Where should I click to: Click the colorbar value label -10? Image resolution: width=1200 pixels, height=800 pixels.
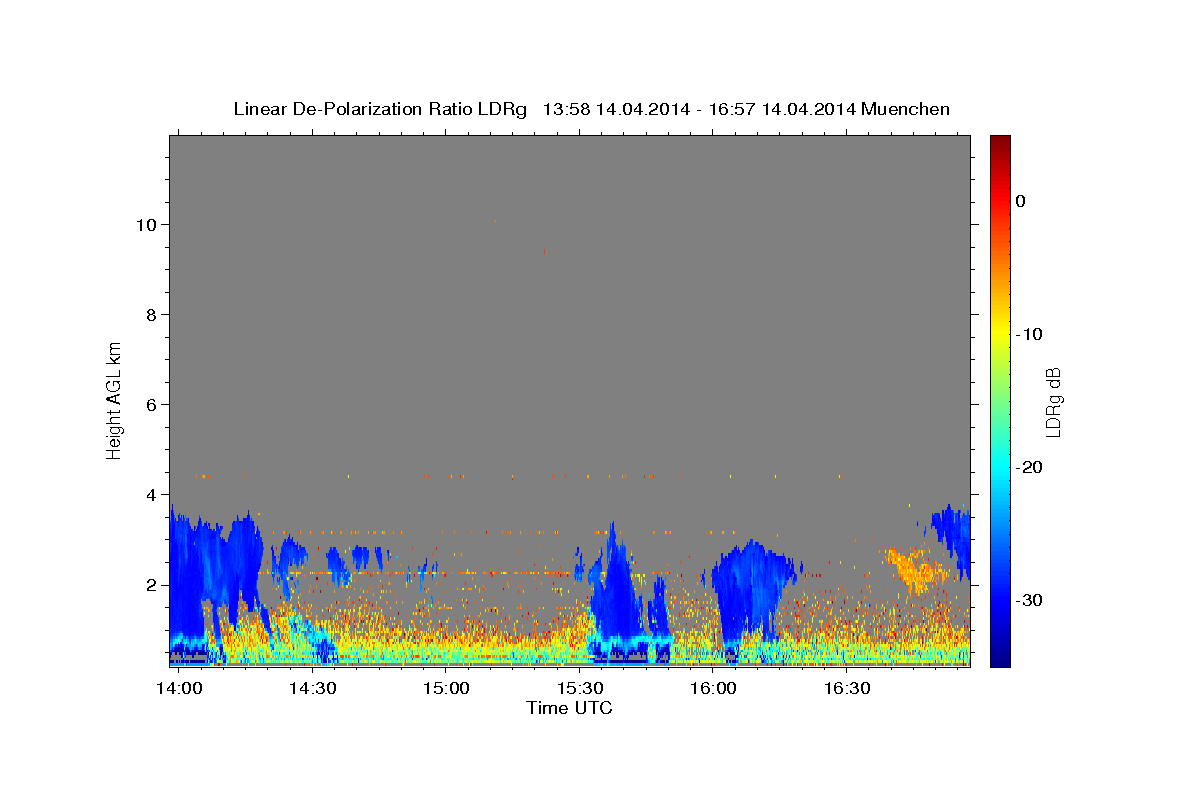point(1030,334)
